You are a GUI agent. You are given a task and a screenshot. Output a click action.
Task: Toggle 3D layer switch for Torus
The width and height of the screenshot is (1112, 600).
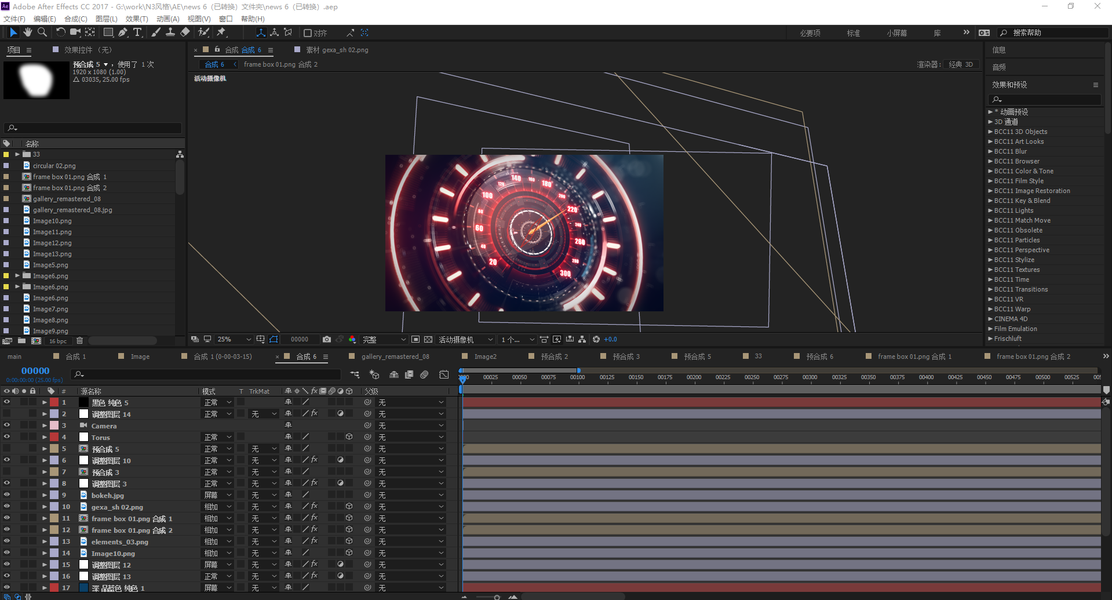tap(349, 437)
